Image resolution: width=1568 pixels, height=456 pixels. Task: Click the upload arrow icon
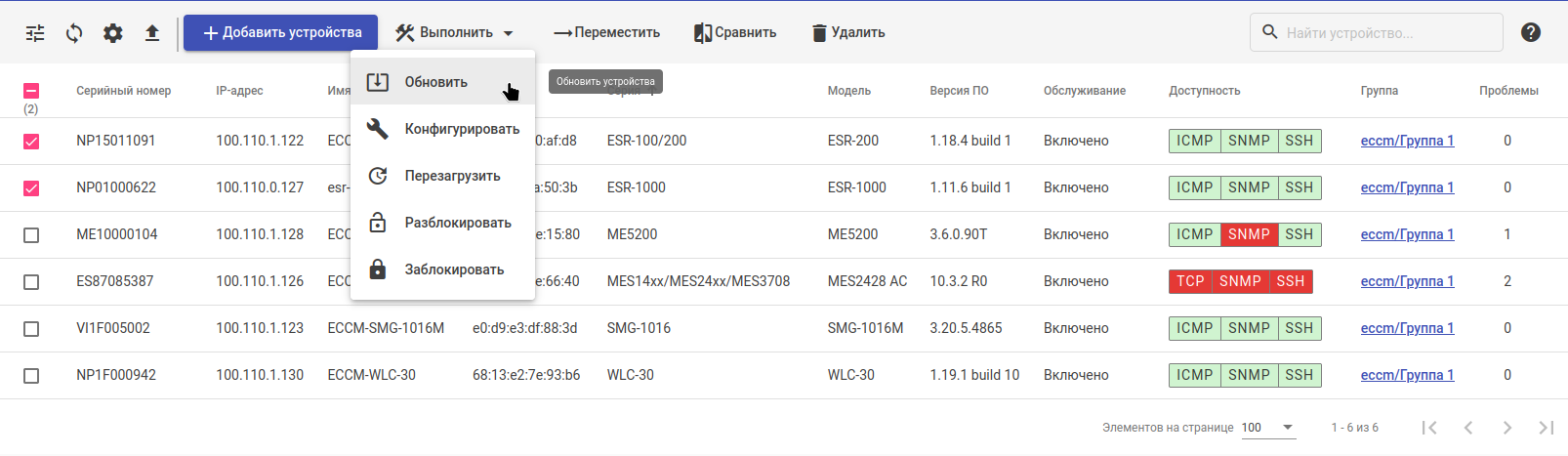coord(152,33)
